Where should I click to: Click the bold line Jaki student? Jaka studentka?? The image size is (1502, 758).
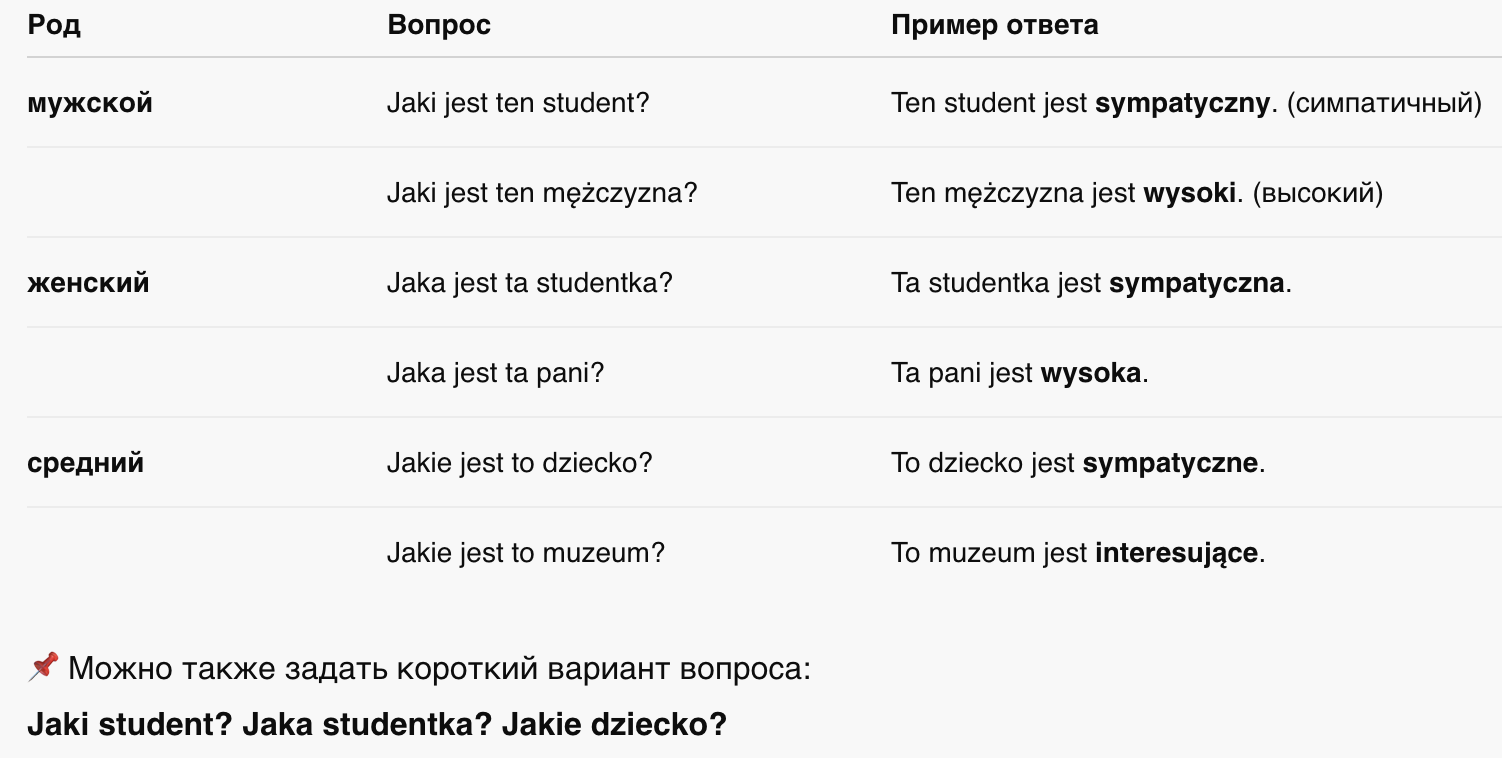(x=260, y=724)
